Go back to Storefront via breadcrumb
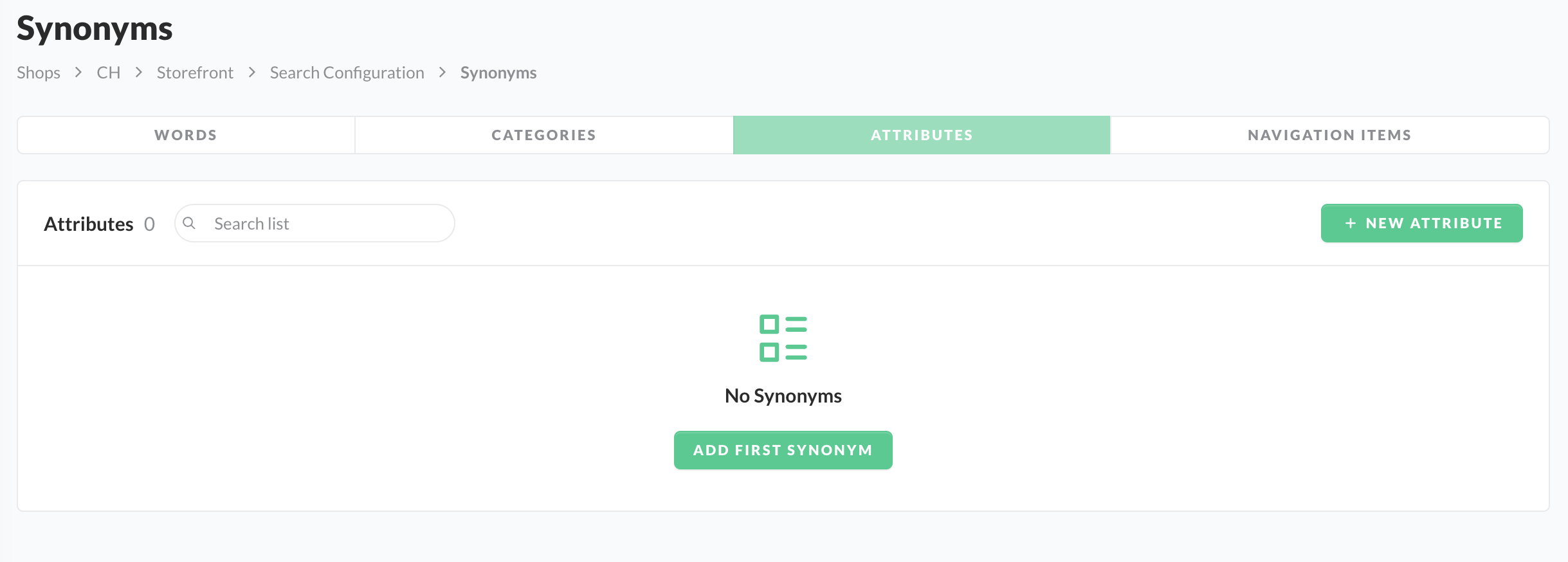 (x=195, y=73)
